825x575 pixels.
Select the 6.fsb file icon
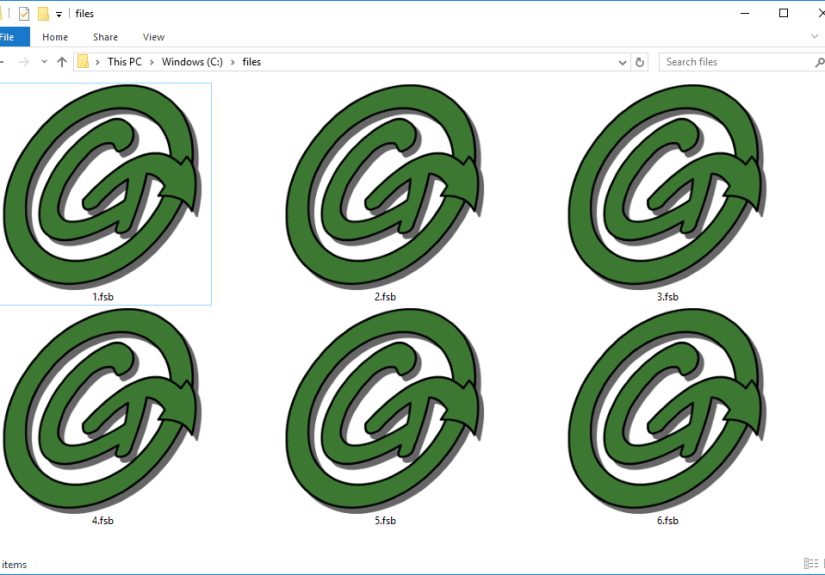point(667,410)
